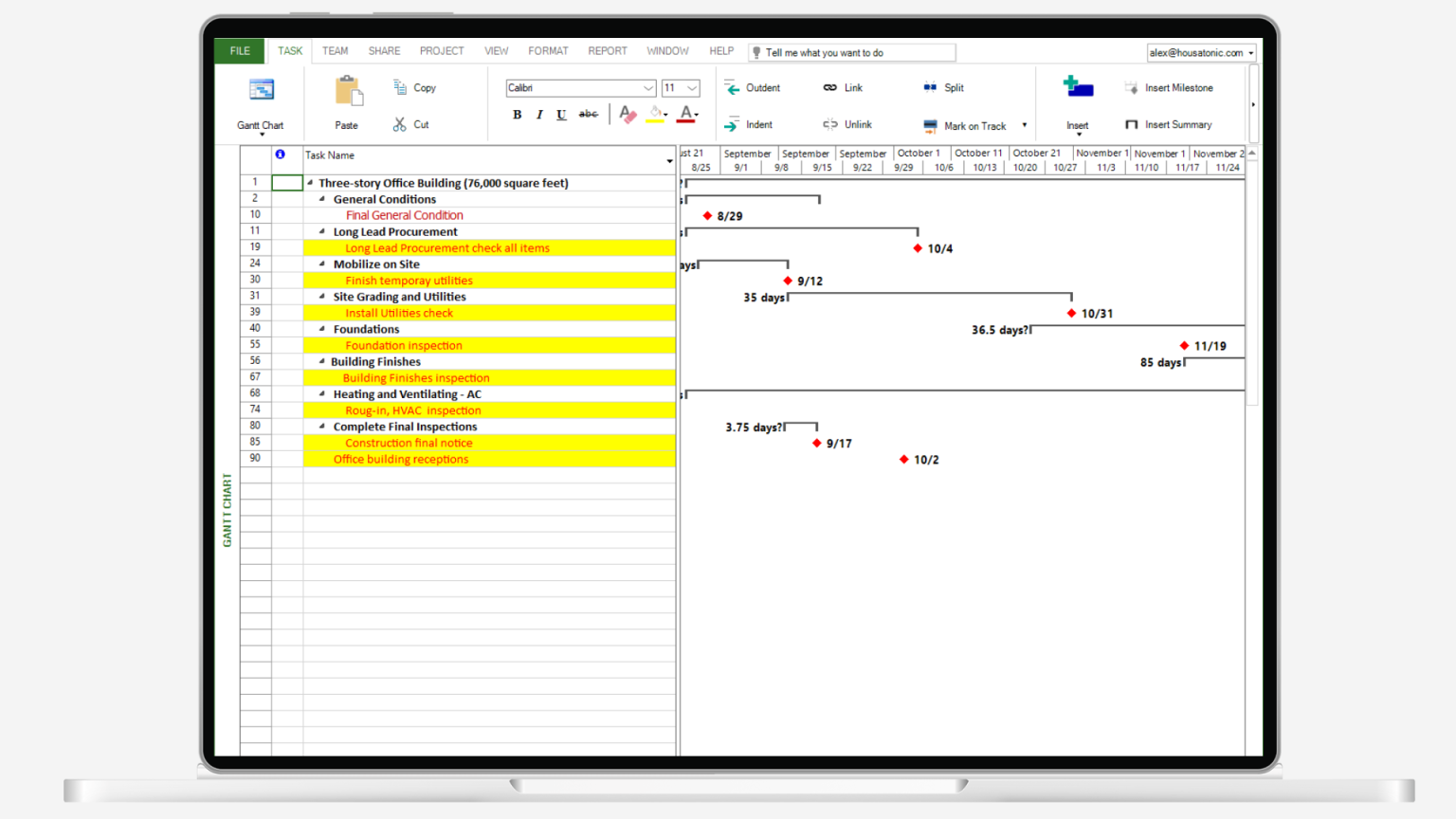Viewport: 1456px width, 819px height.
Task: Collapse the Complete Final Inspections group
Action: [x=322, y=427]
